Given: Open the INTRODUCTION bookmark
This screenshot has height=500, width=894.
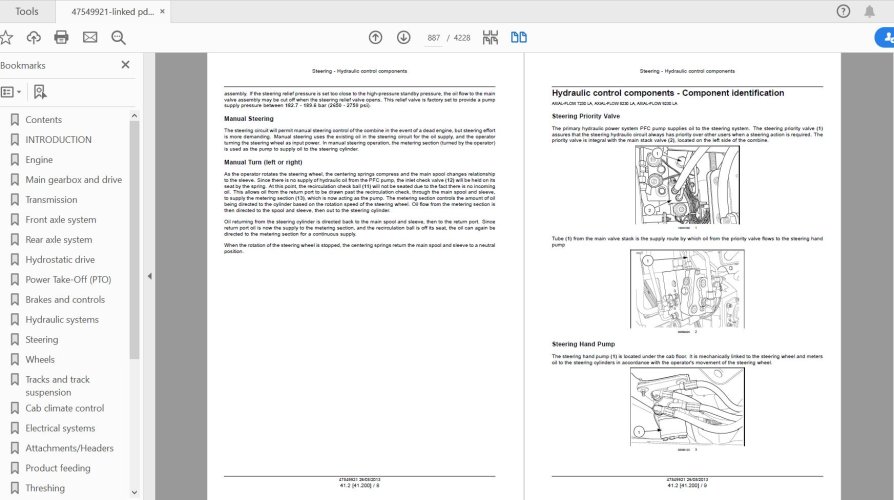Looking at the screenshot, I should [58, 140].
